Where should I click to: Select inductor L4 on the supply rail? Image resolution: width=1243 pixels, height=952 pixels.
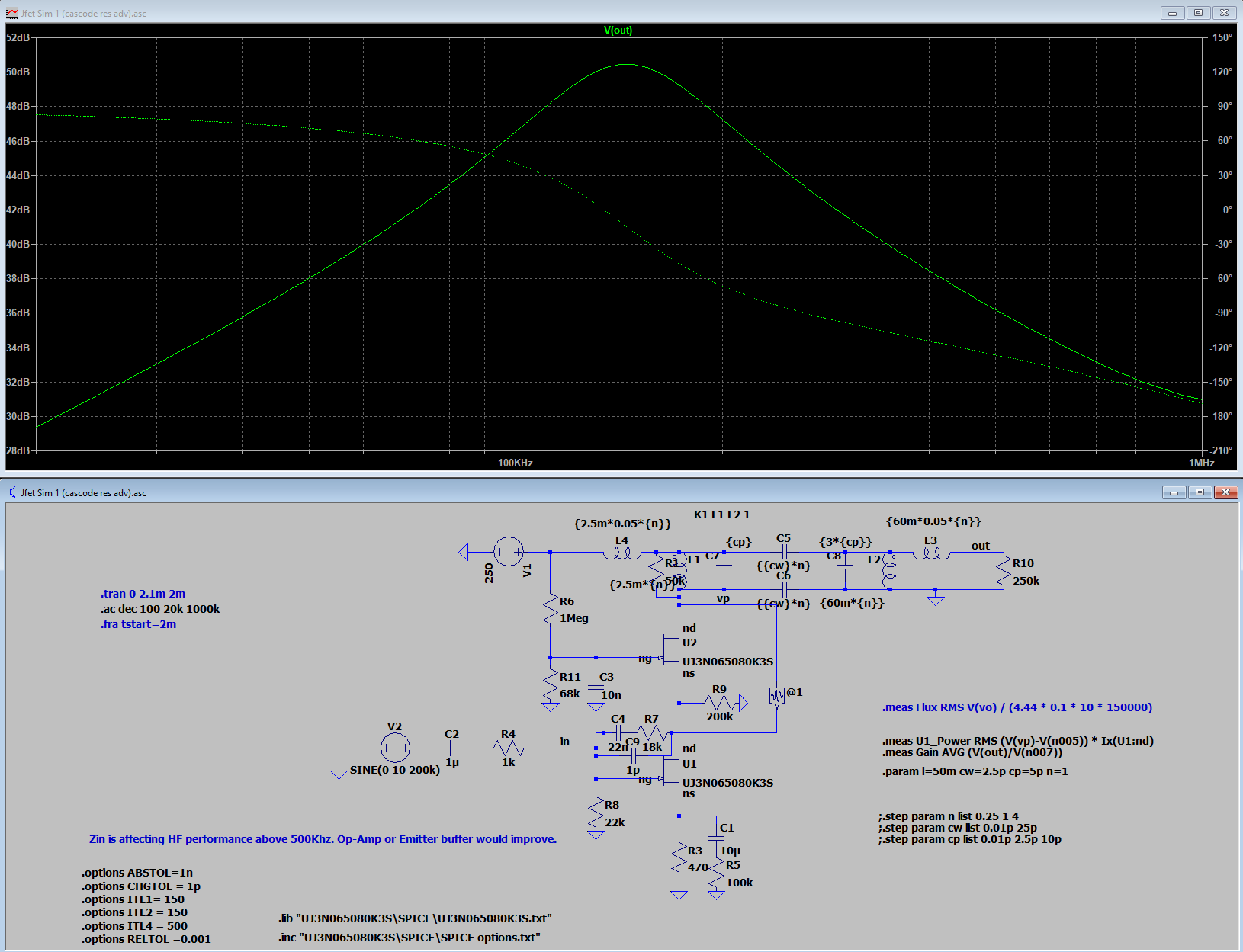(621, 552)
